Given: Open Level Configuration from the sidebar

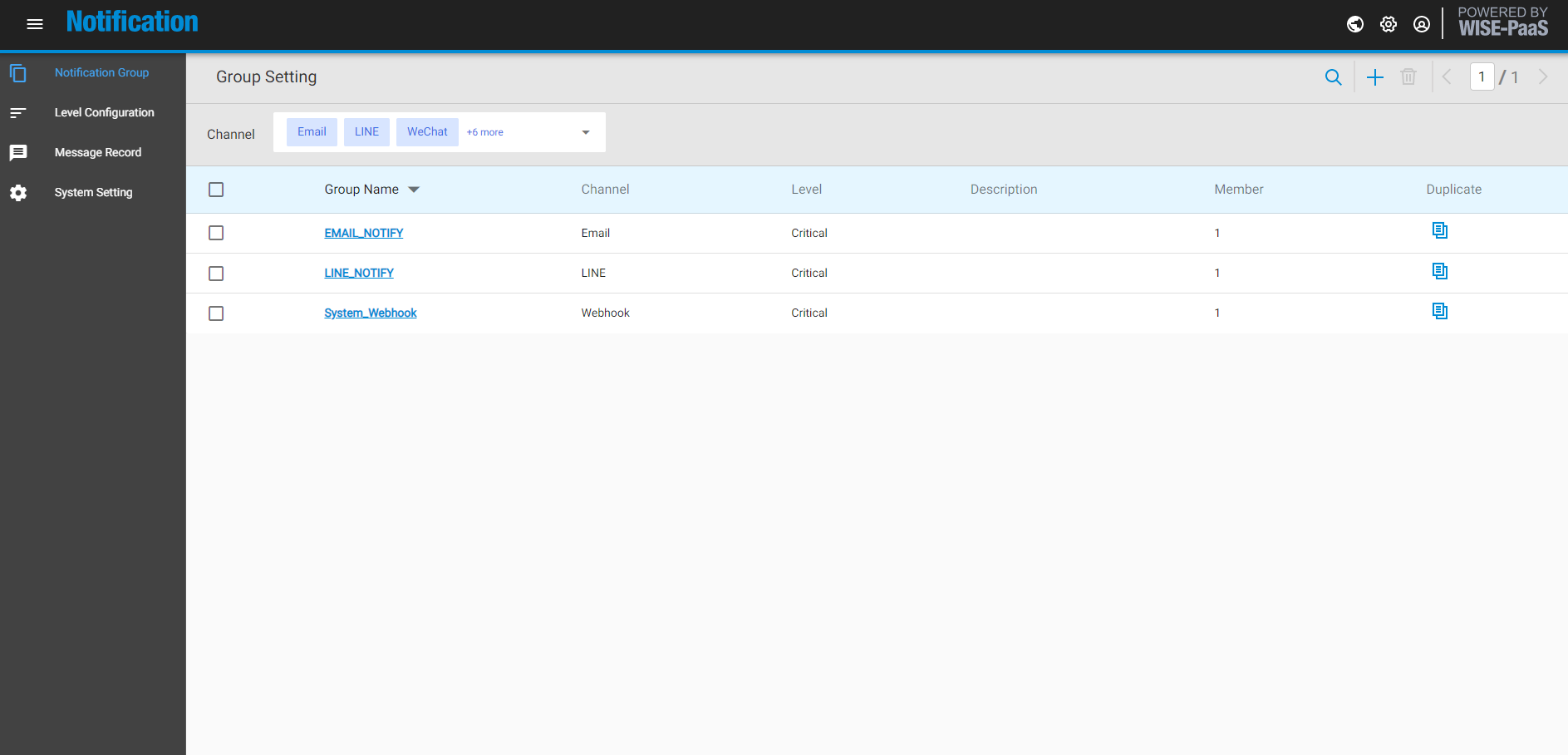Looking at the screenshot, I should pos(104,112).
